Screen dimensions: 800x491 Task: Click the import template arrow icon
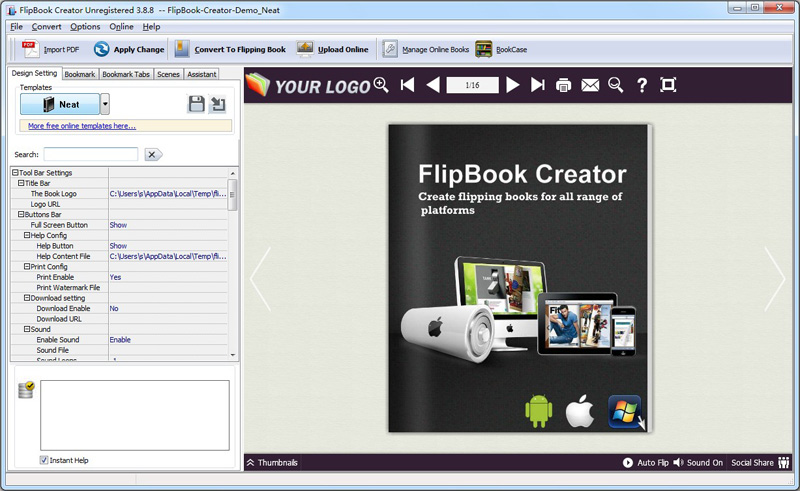click(x=218, y=104)
